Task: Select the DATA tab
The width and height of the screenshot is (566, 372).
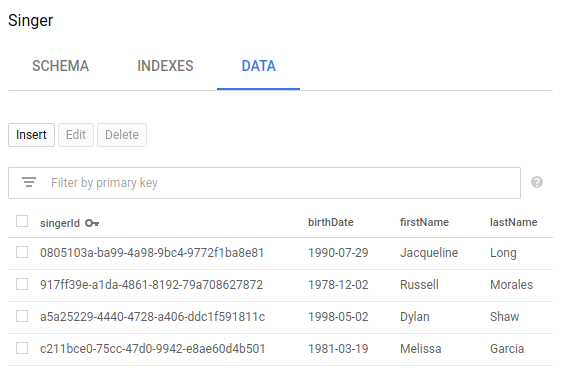Action: click(x=258, y=66)
